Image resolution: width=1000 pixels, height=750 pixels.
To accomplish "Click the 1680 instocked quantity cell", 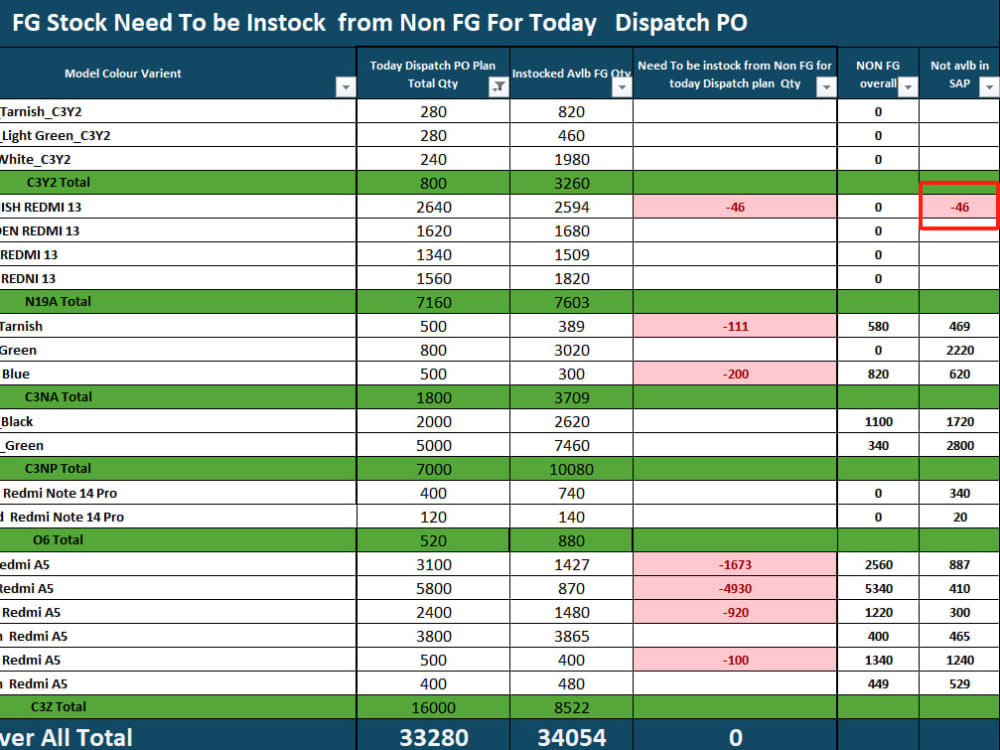I will pyautogui.click(x=571, y=231).
